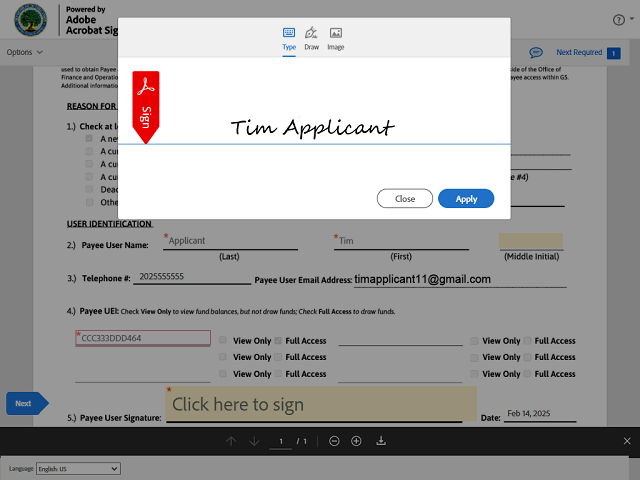Click the second UEI field right of Full Access

click(x=400, y=338)
